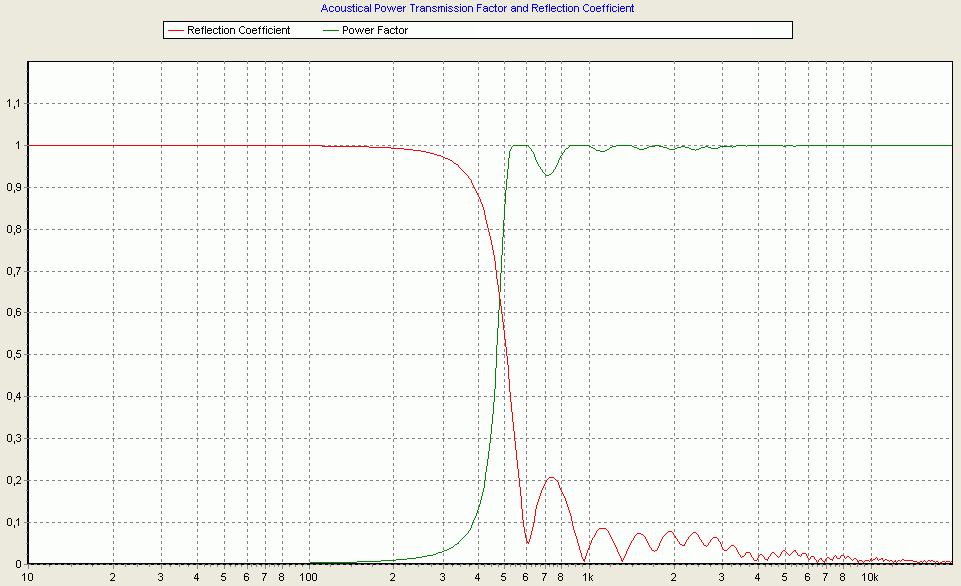The height and width of the screenshot is (586, 961).
Task: Click the "10k" frequency axis label
Action: click(870, 577)
